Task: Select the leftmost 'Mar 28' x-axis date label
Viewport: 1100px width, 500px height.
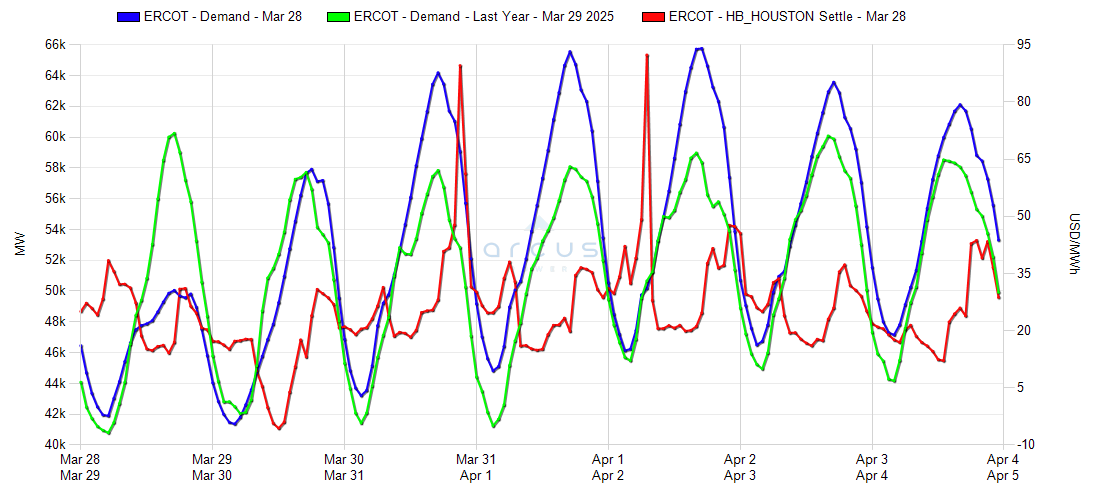Action: (x=80, y=459)
